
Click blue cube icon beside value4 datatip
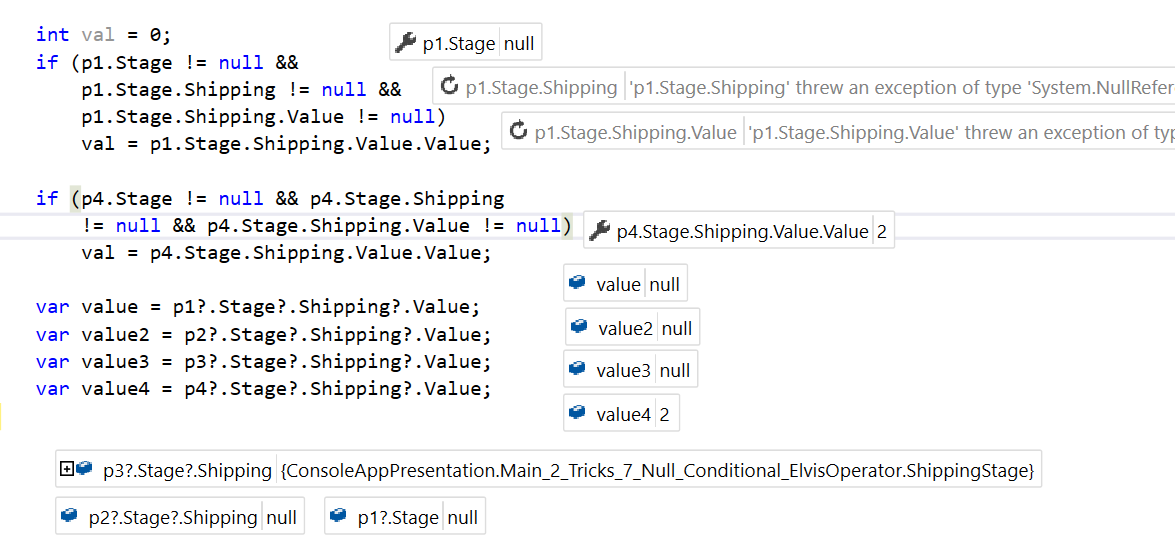coord(577,412)
